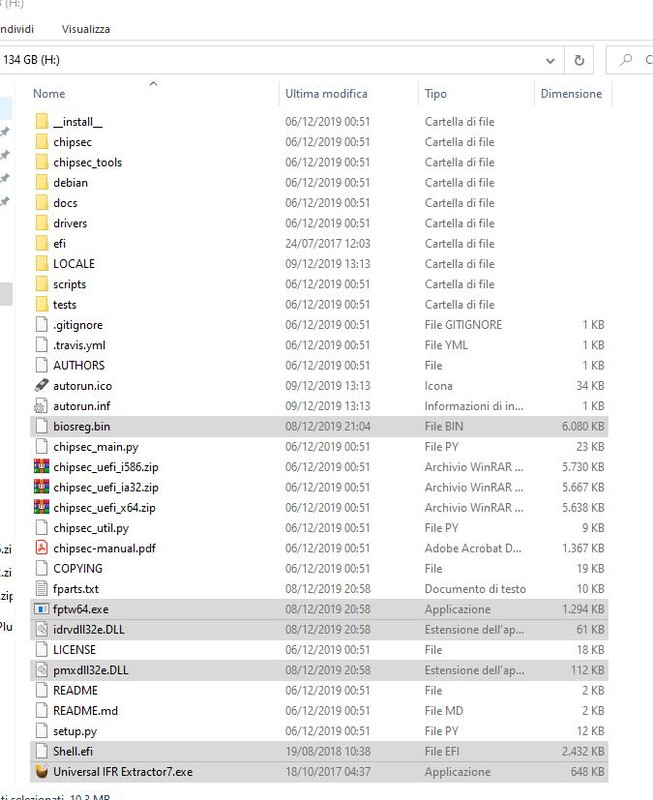Sort files by Tipo column
Screen dimensions: 653x800
point(436,94)
